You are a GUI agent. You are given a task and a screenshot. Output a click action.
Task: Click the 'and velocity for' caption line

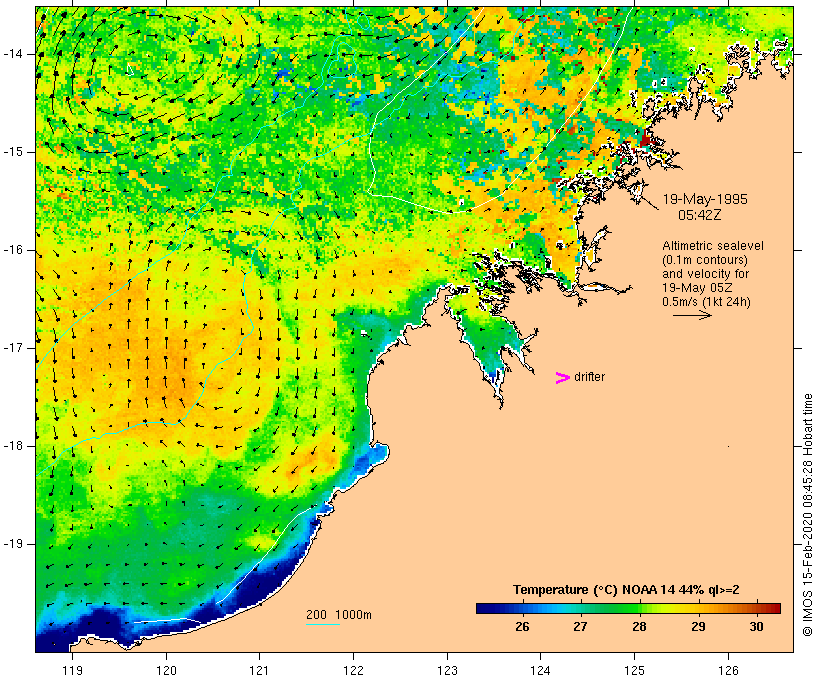tap(705, 274)
